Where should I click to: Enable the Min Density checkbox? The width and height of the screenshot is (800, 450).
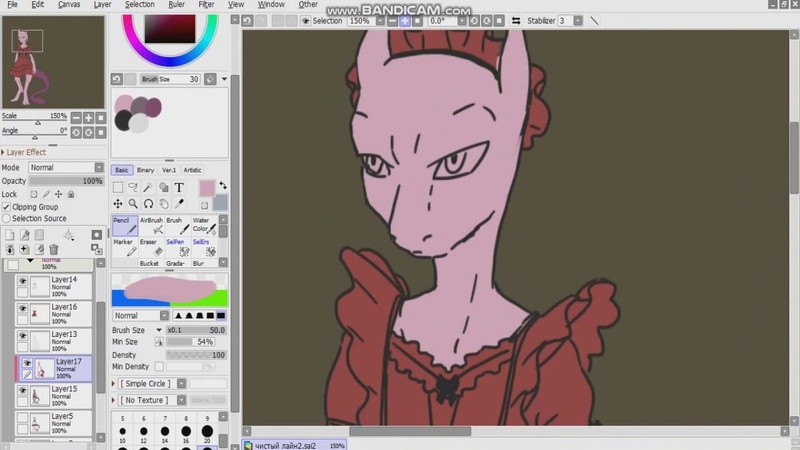[159, 366]
